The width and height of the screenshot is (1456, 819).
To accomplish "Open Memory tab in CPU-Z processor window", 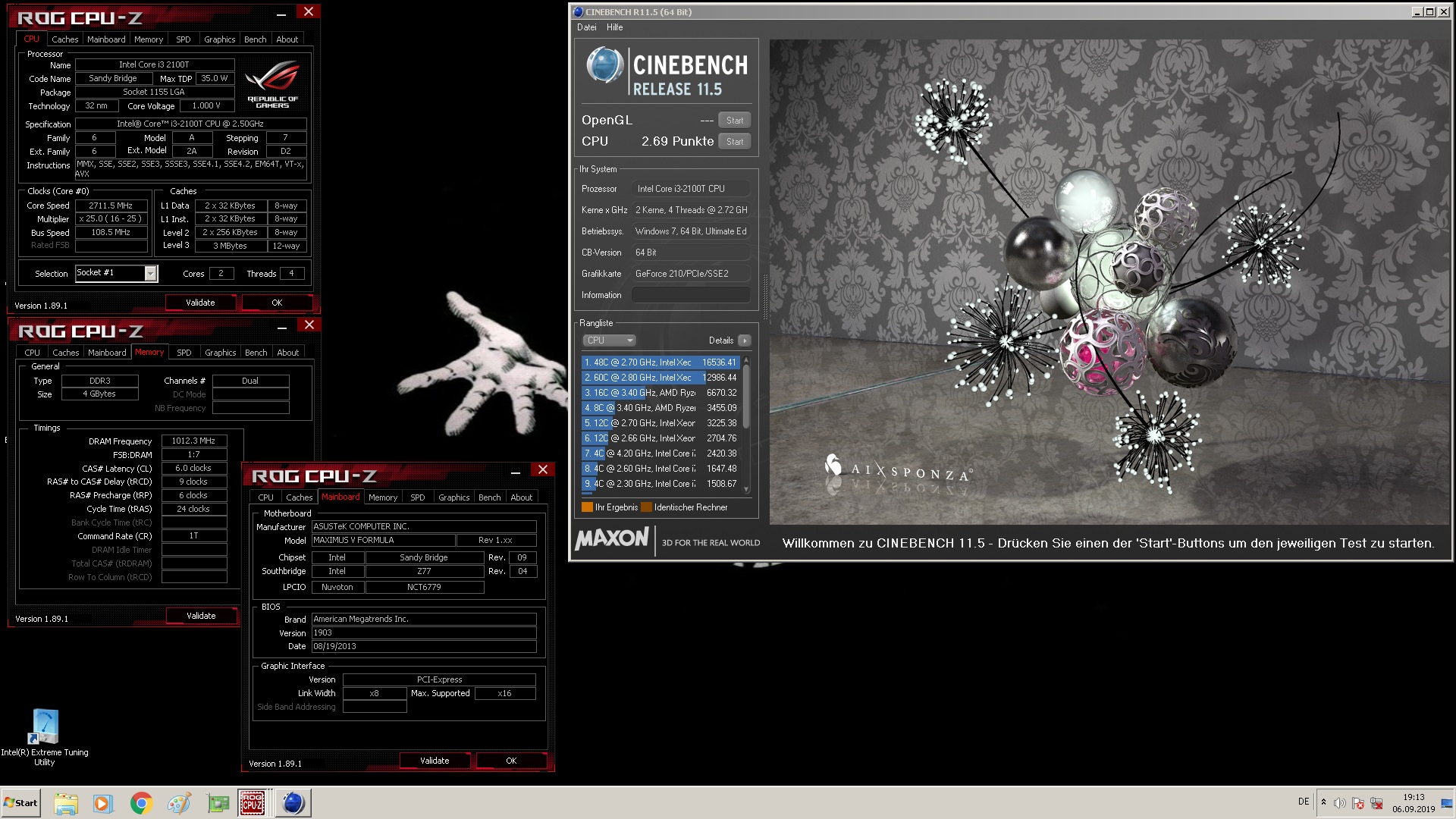I will 149,39.
